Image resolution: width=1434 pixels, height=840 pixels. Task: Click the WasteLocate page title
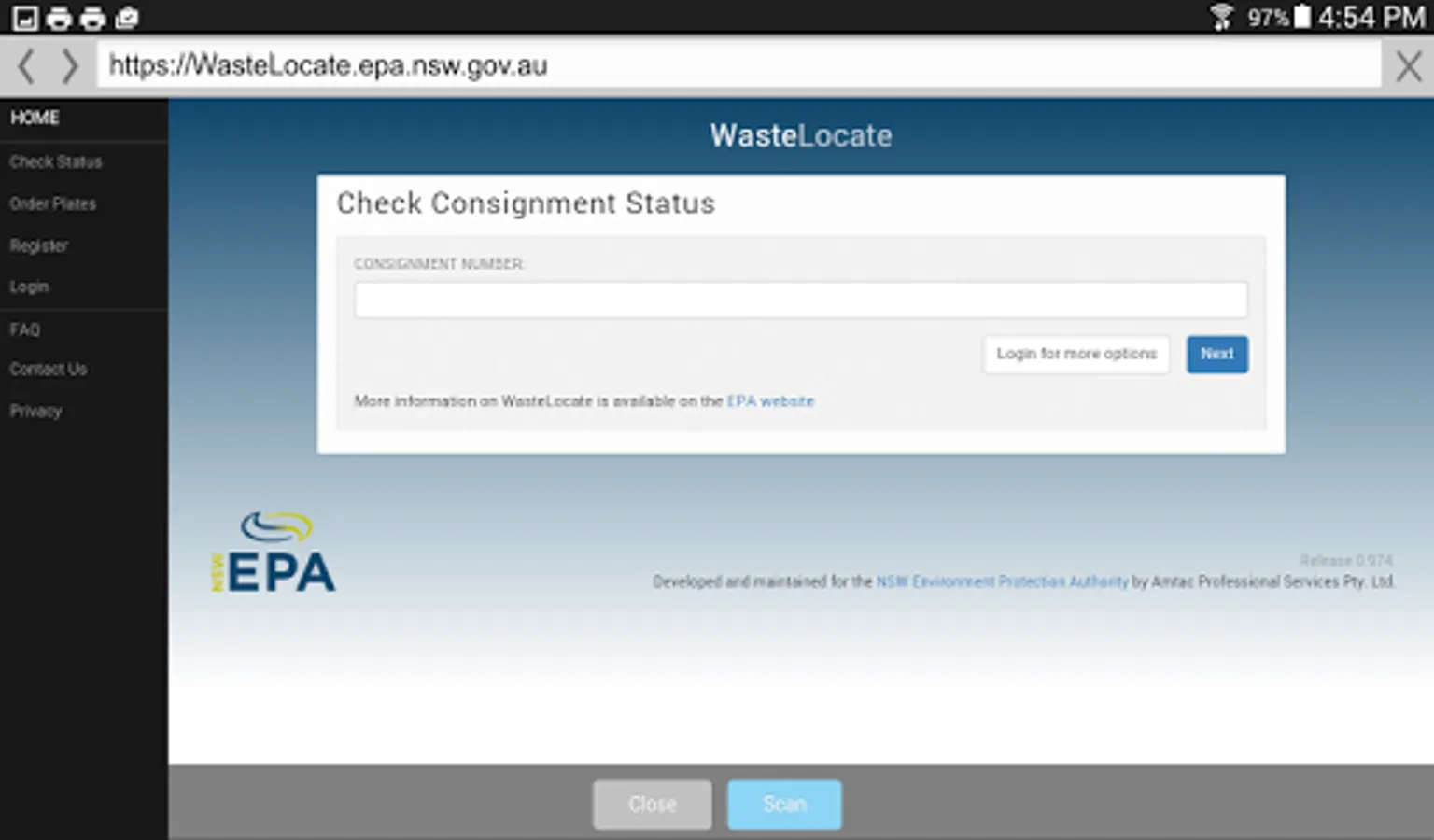(x=800, y=135)
